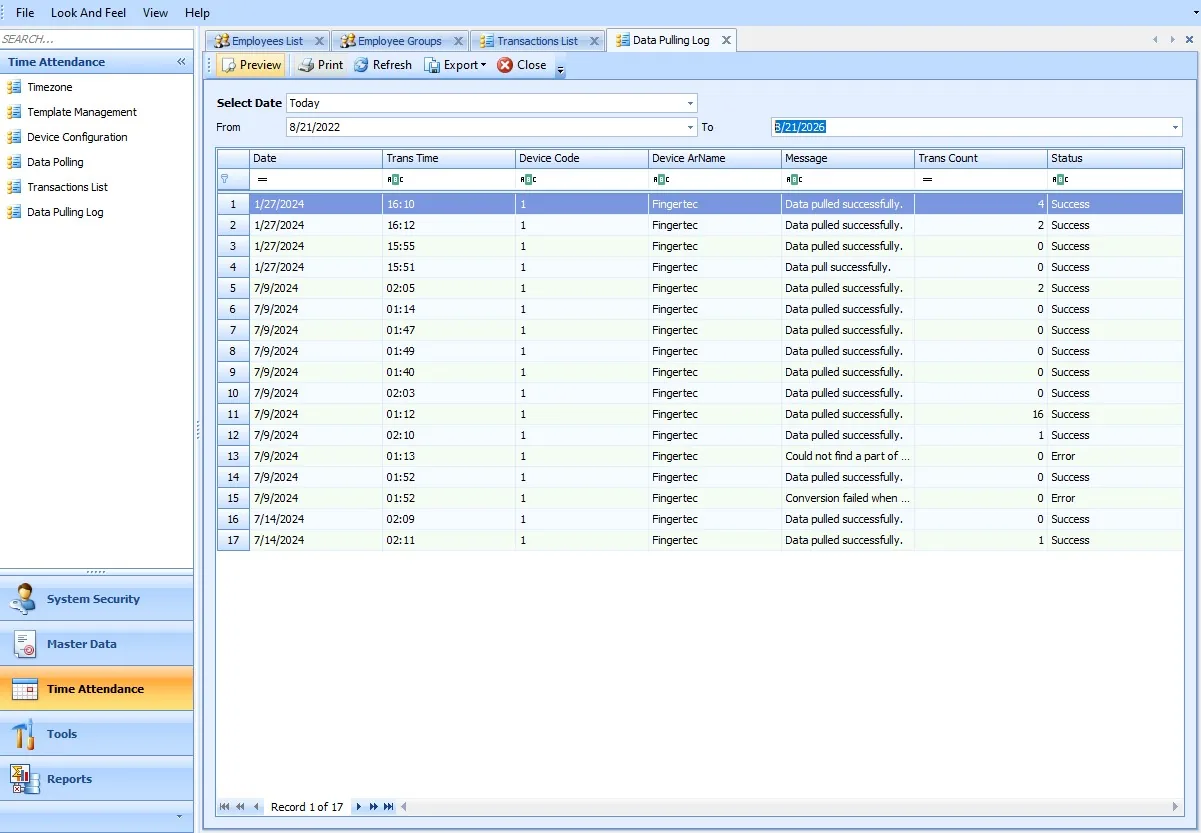The height and width of the screenshot is (833, 1201).
Task: Click the SEARCH box in sidebar
Action: coord(96,39)
